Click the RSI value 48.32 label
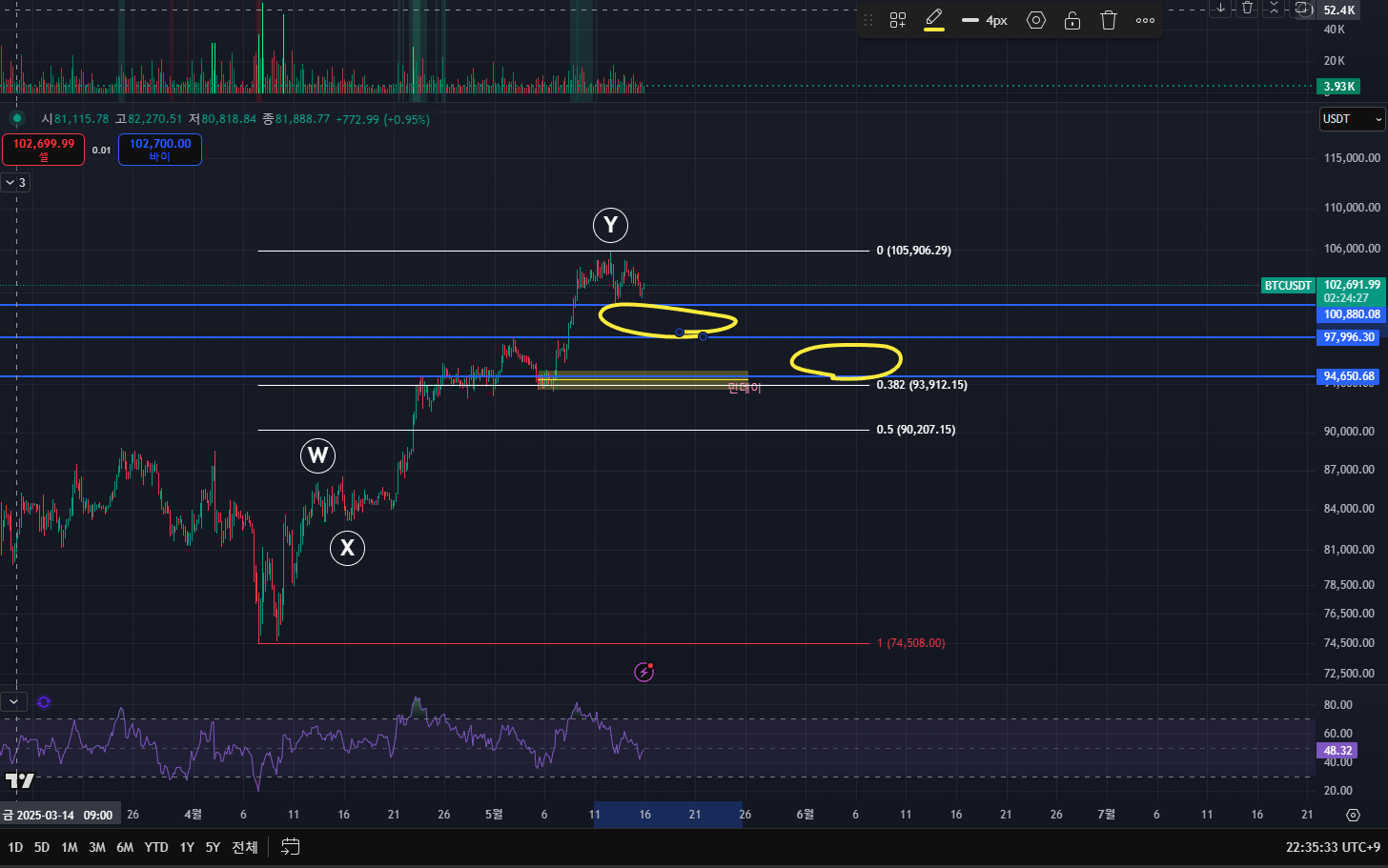The width and height of the screenshot is (1388, 868). coord(1337,751)
